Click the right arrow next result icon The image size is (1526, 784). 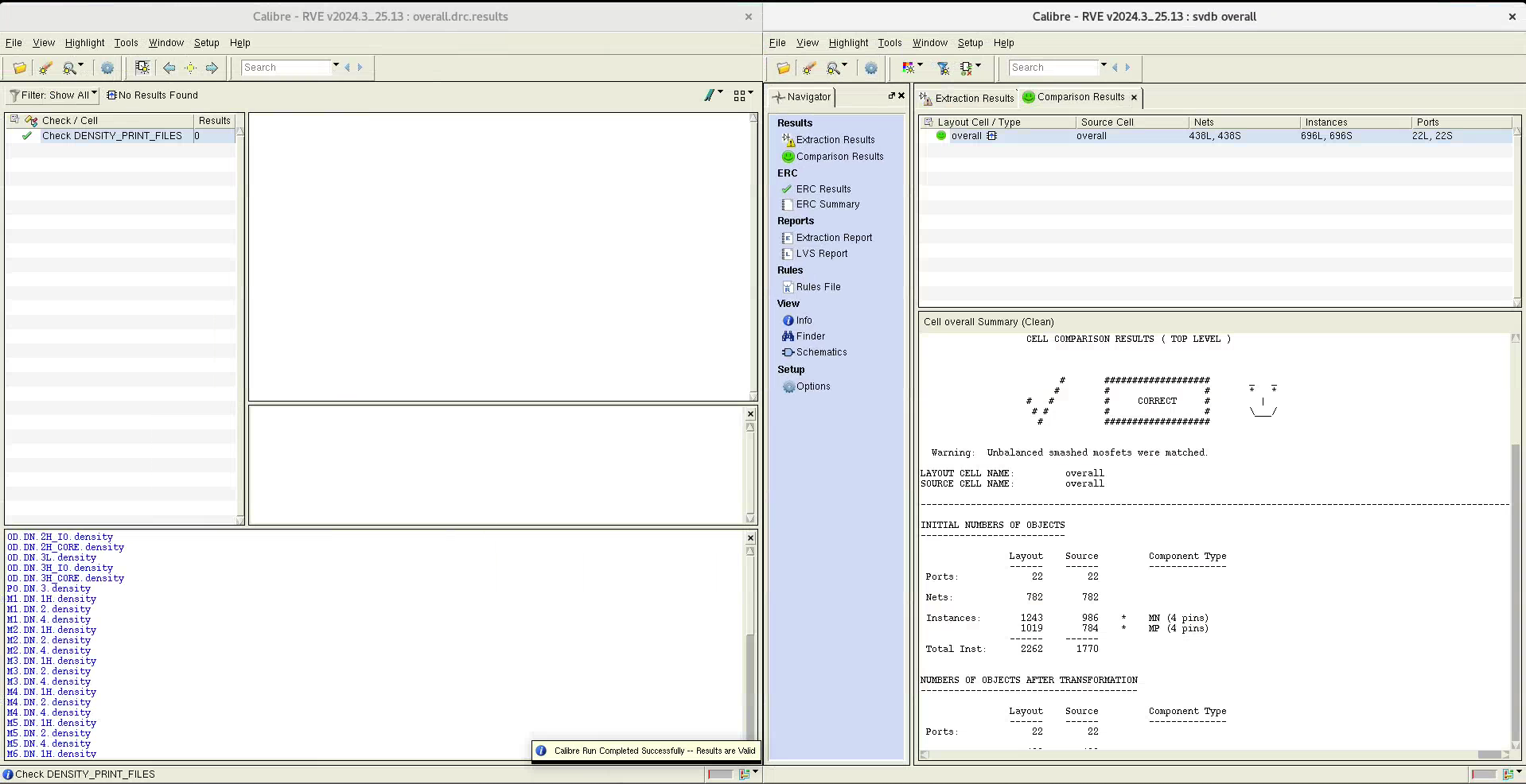pyautogui.click(x=212, y=68)
